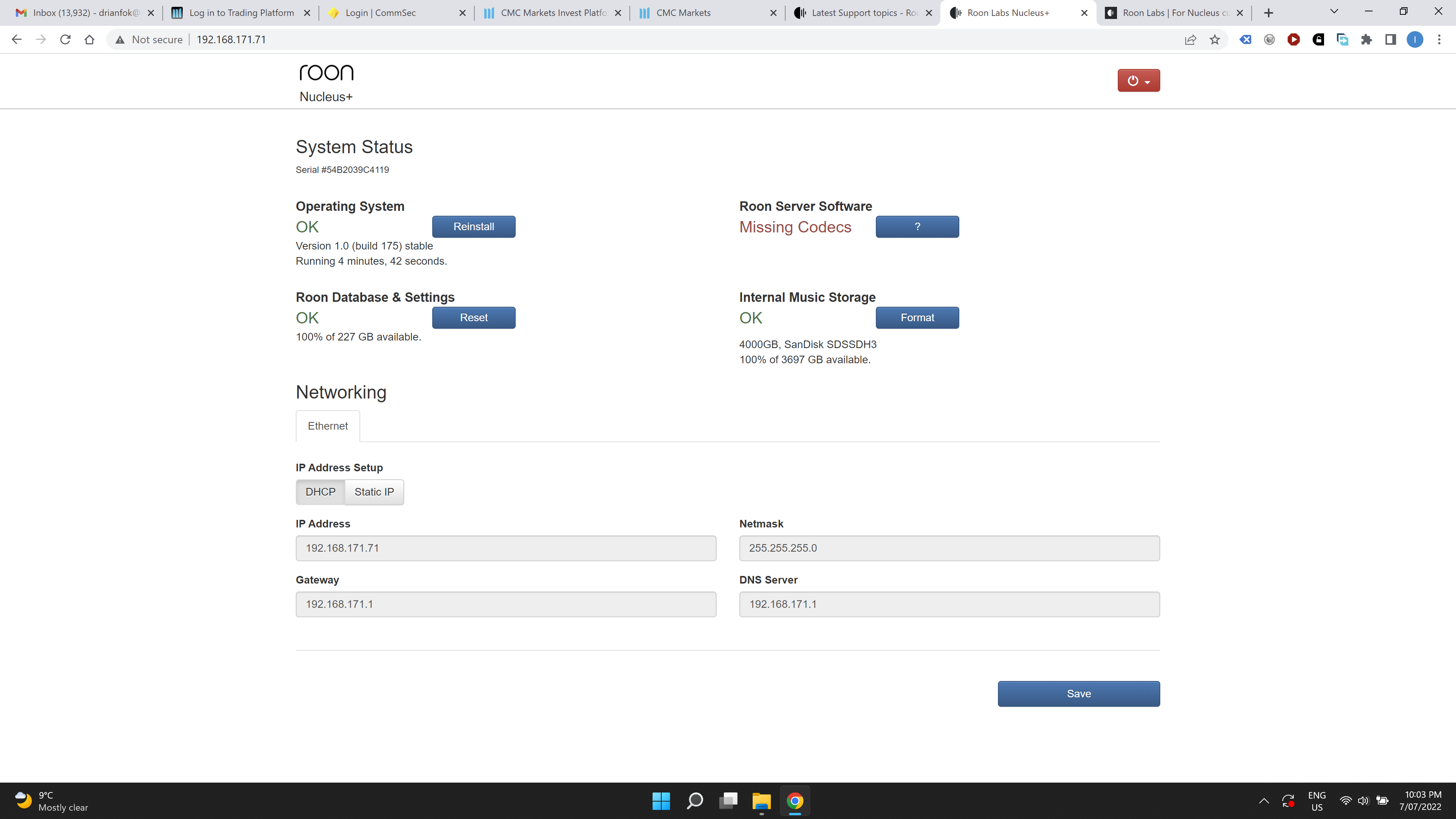Open the Windows Start menu

pos(661,800)
